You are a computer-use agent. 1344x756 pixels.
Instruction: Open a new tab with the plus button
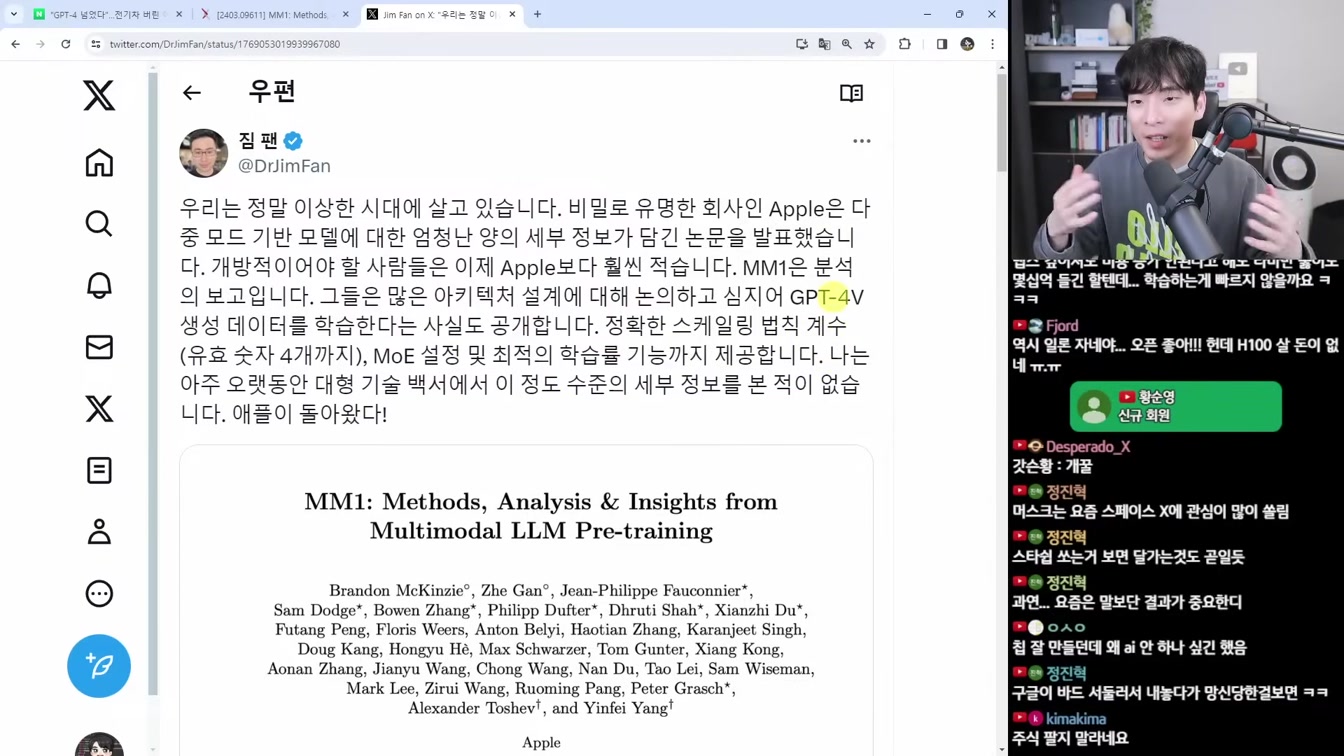[537, 14]
